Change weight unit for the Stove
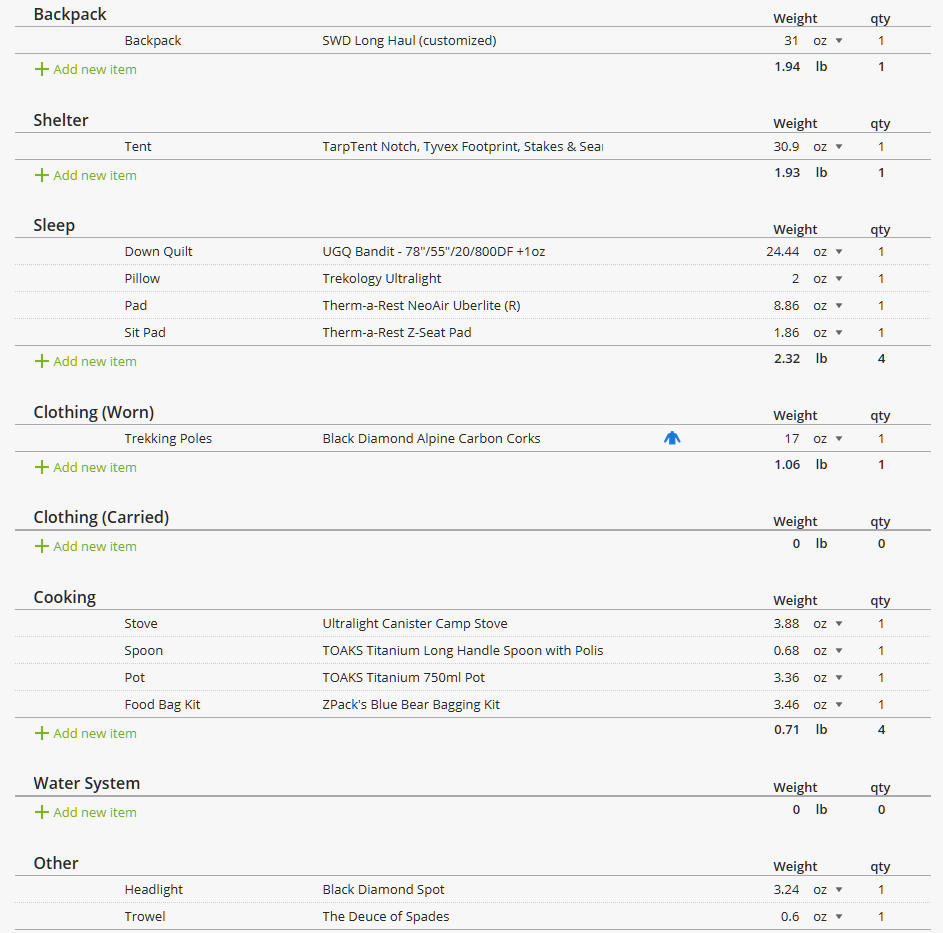Viewport: 943px width, 933px height. (x=827, y=624)
